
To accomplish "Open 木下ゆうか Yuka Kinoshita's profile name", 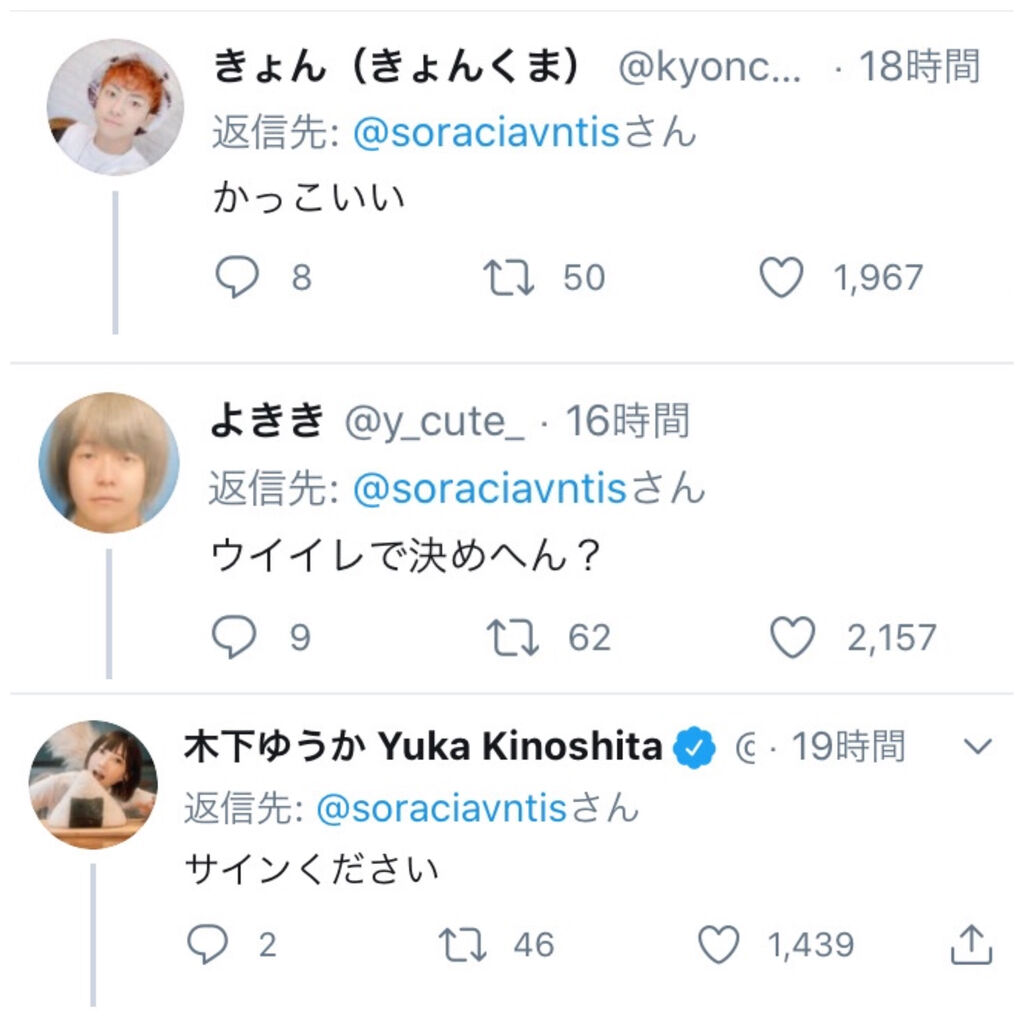I will coord(422,746).
